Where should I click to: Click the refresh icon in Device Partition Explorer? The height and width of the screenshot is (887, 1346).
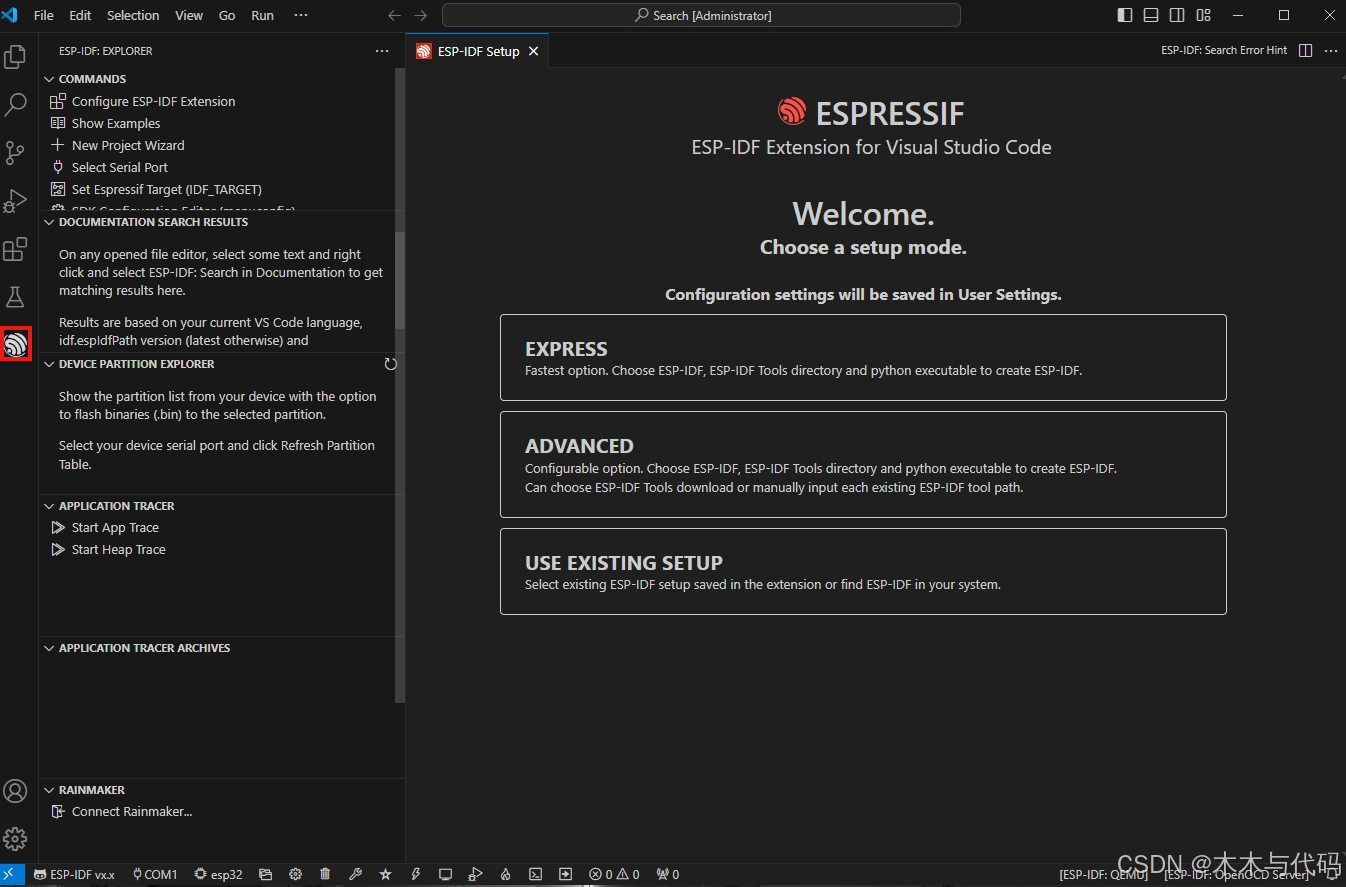[x=391, y=364]
